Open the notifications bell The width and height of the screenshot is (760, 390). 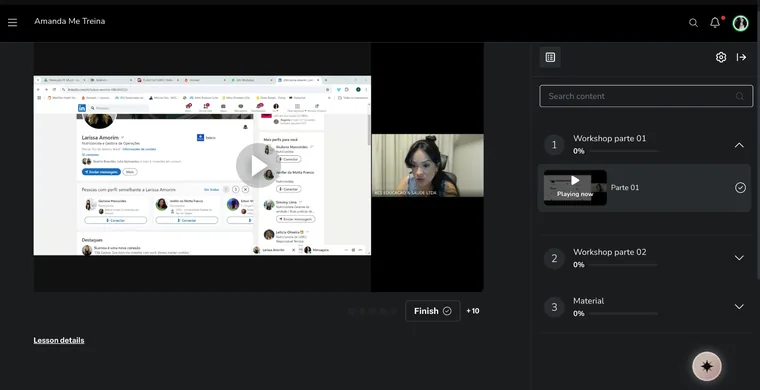coord(715,23)
